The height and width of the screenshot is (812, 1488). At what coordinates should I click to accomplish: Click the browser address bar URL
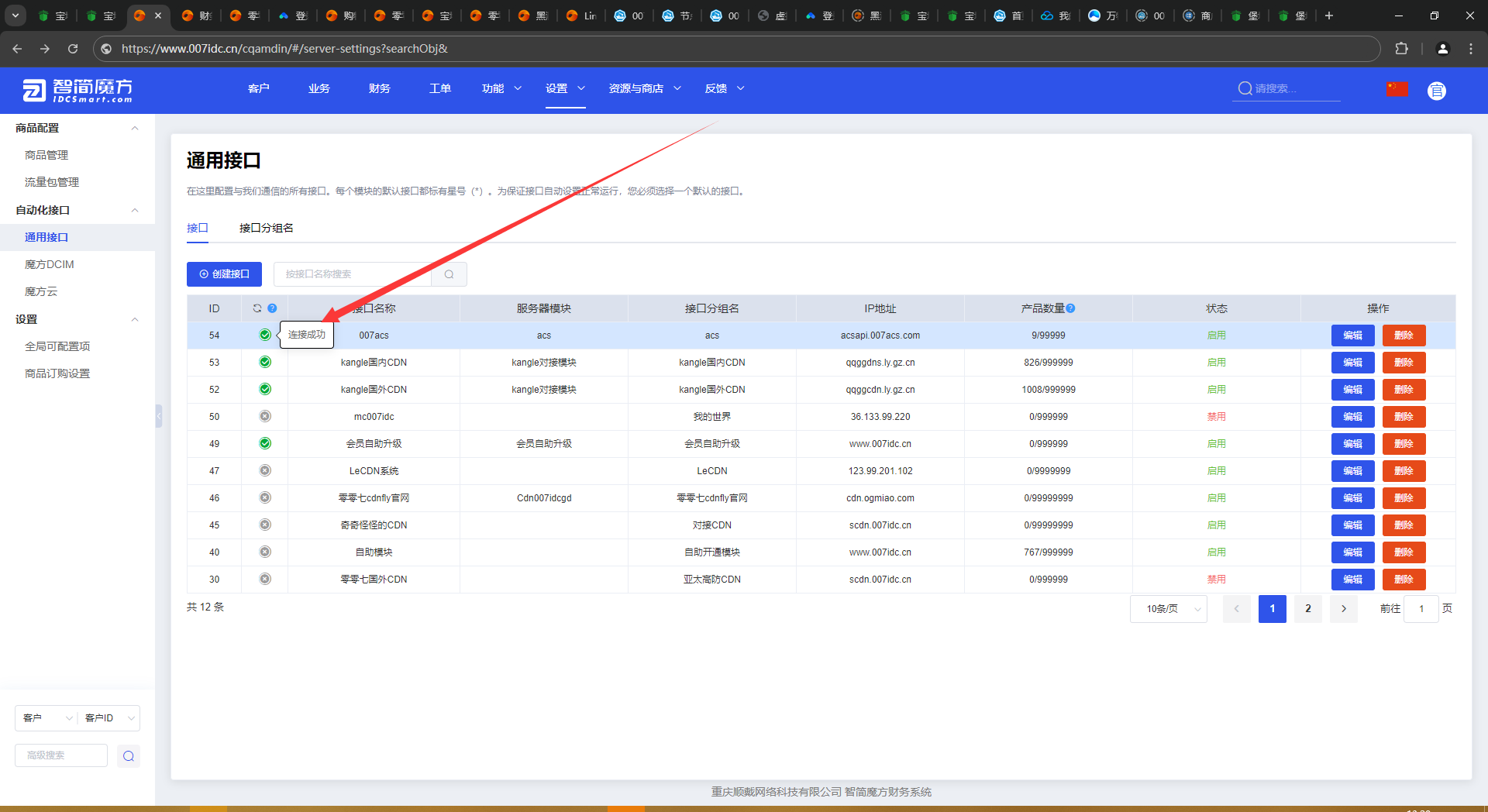(284, 49)
